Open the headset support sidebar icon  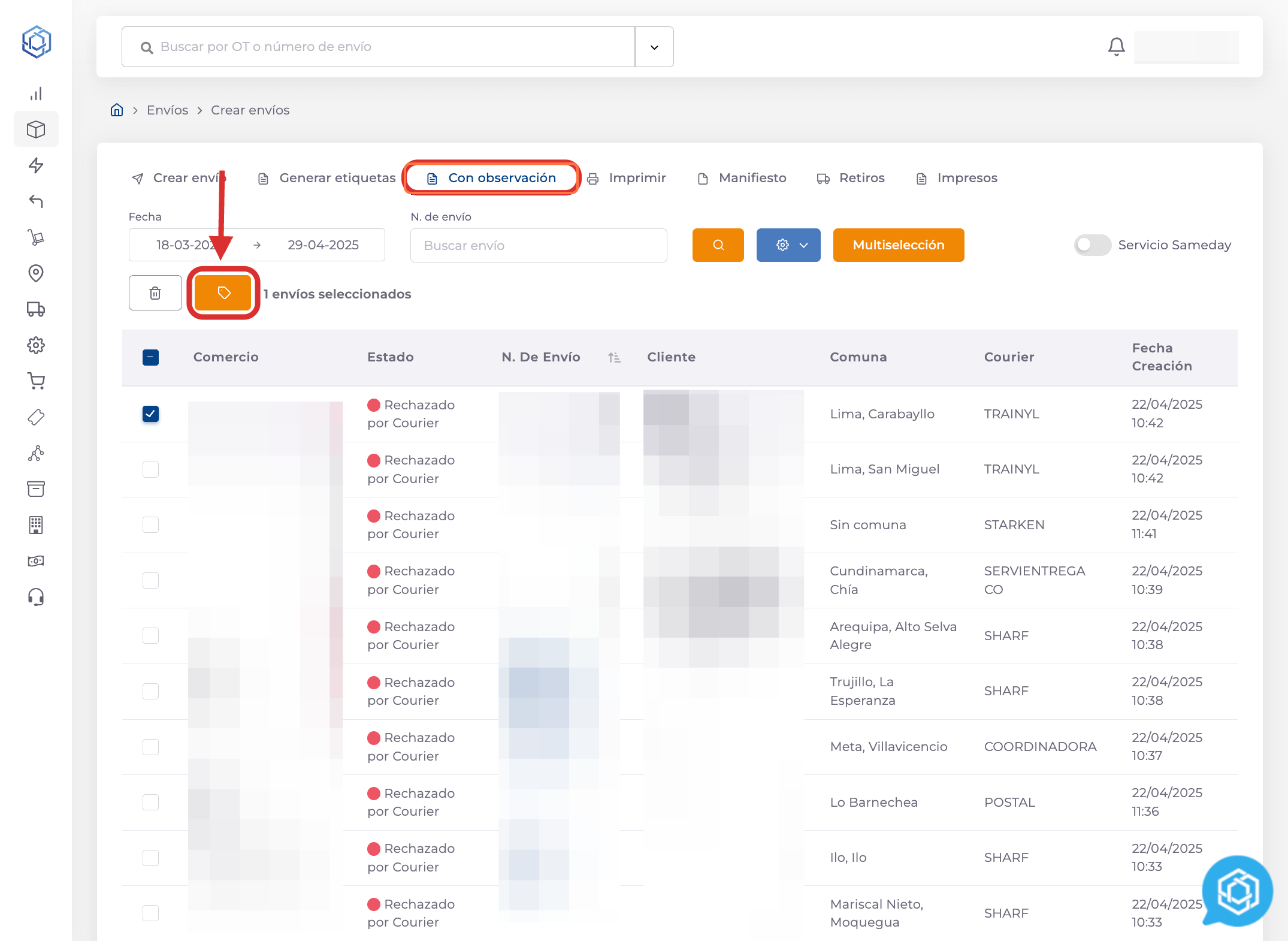(36, 597)
